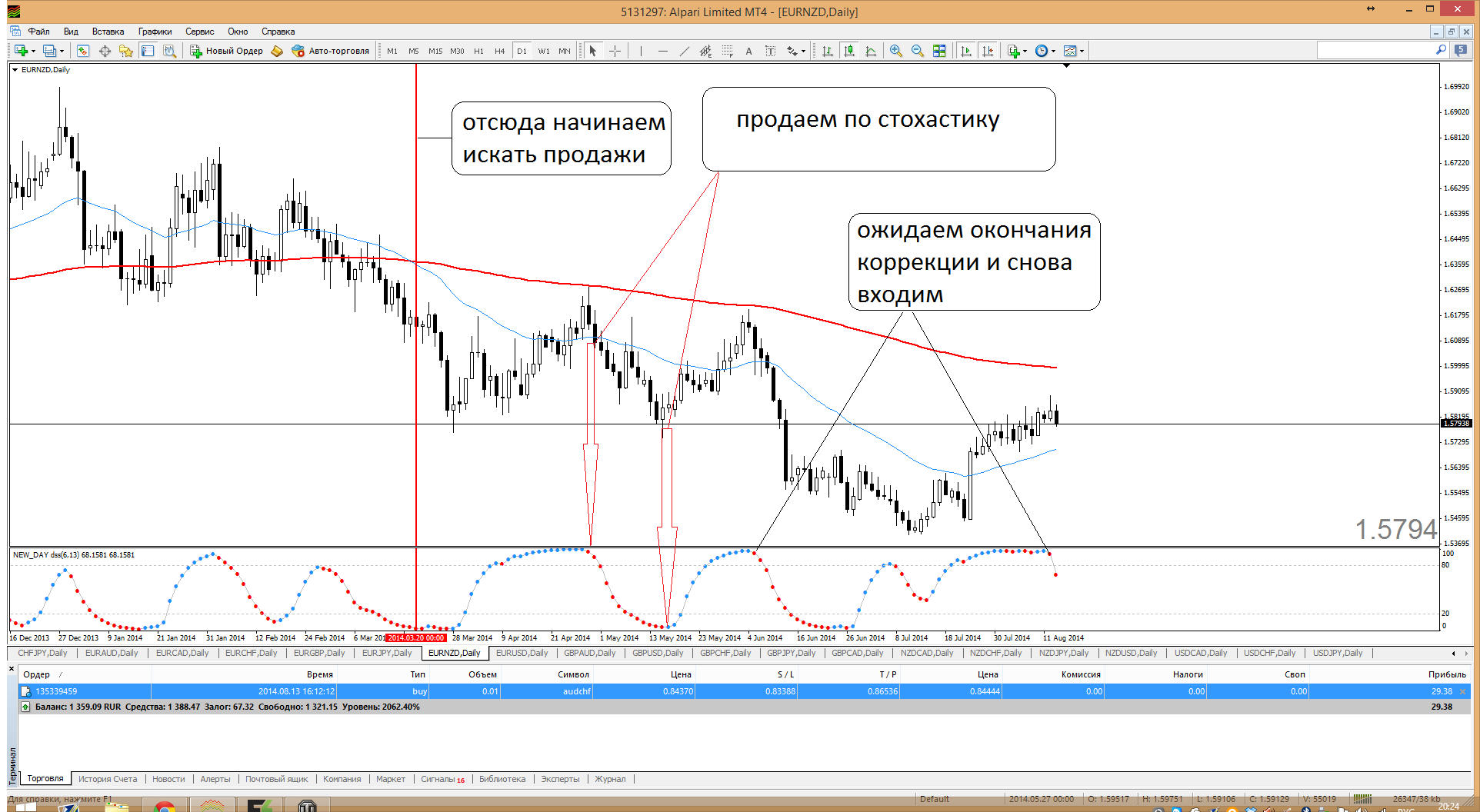Viewport: 1480px width, 812px height.
Task: Open the Файл menu
Action: 38,32
